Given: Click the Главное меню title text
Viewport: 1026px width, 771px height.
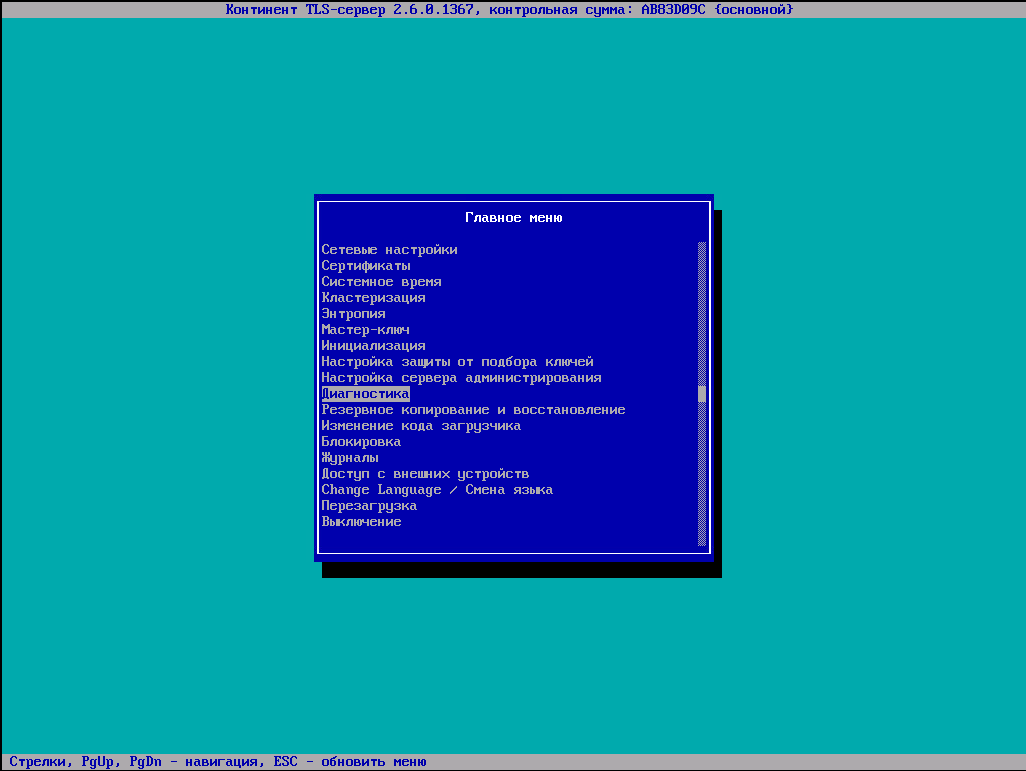Looking at the screenshot, I should pyautogui.click(x=514, y=217).
